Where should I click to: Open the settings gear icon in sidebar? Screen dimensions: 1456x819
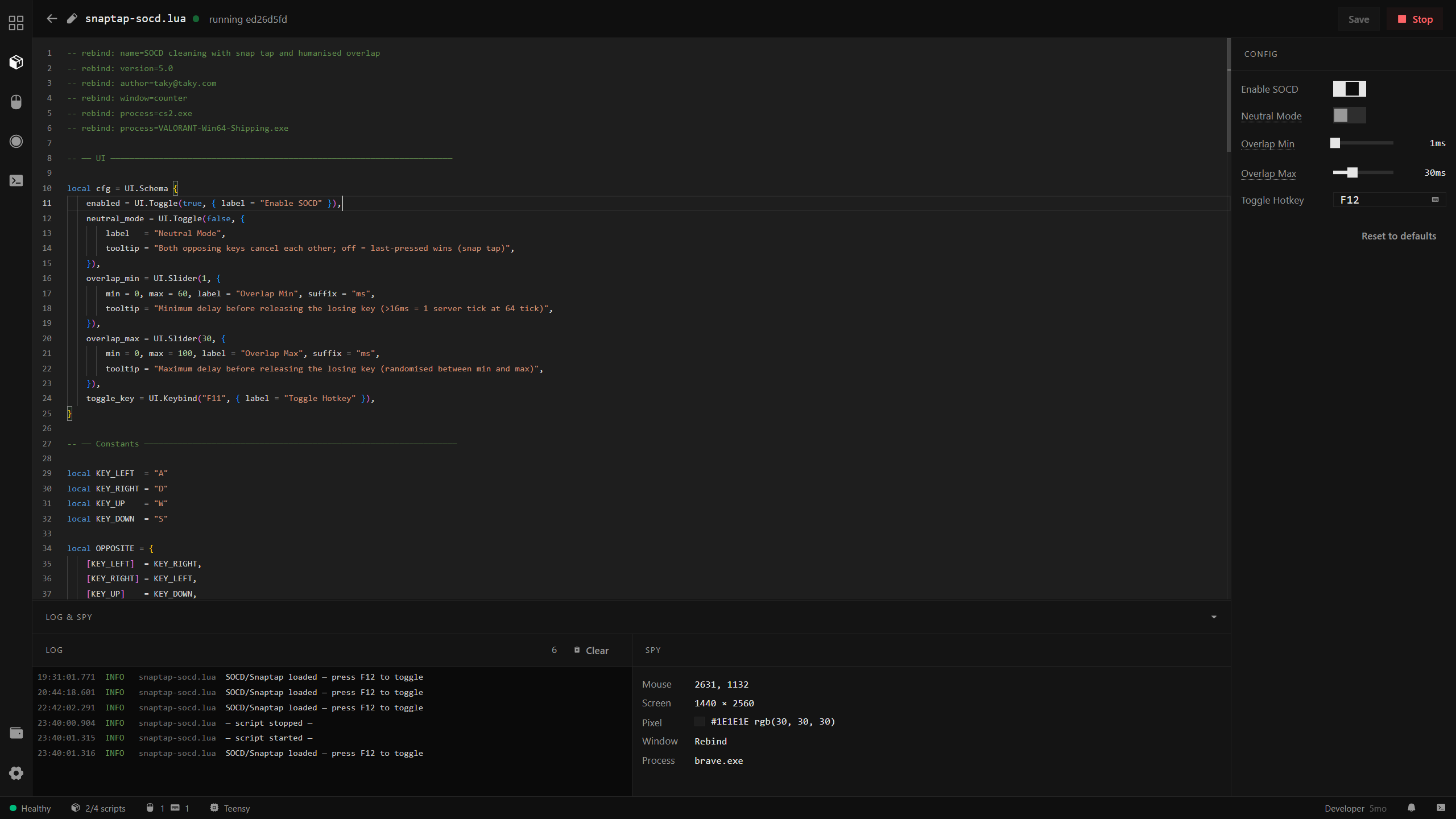pos(16,773)
